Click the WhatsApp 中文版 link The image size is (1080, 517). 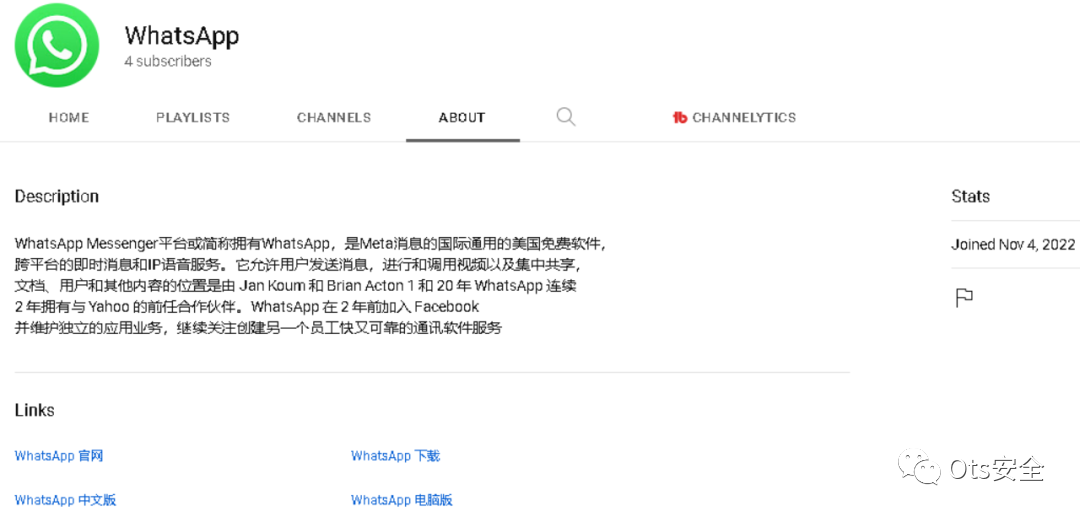[65, 500]
